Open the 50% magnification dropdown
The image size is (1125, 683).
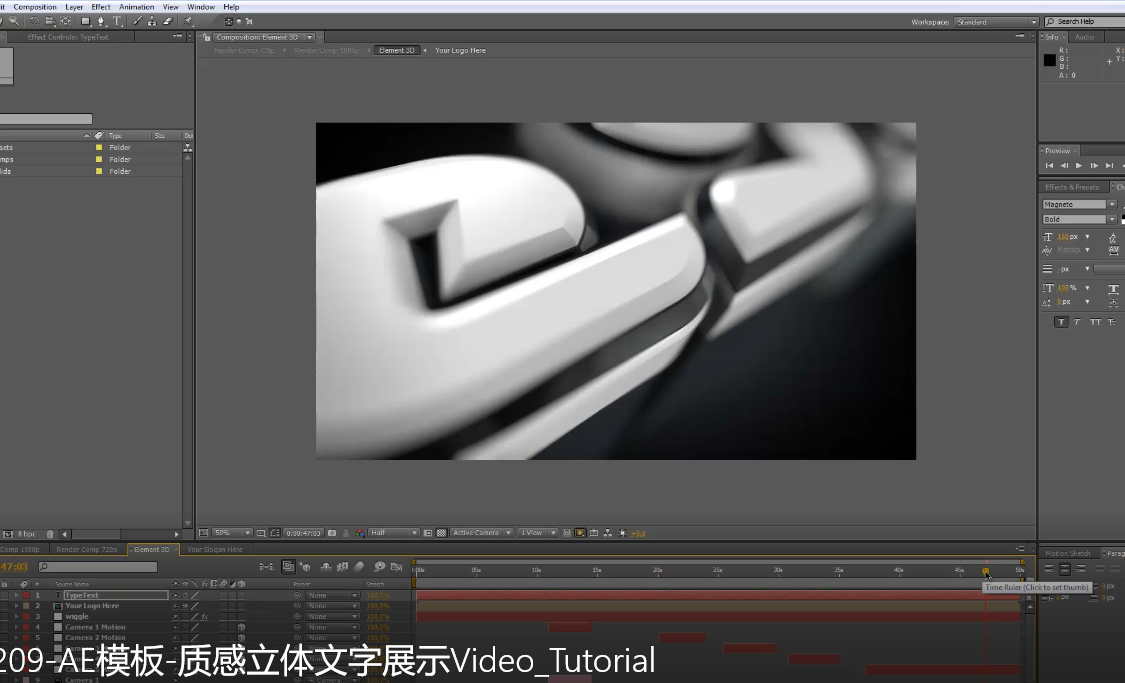pyautogui.click(x=232, y=533)
